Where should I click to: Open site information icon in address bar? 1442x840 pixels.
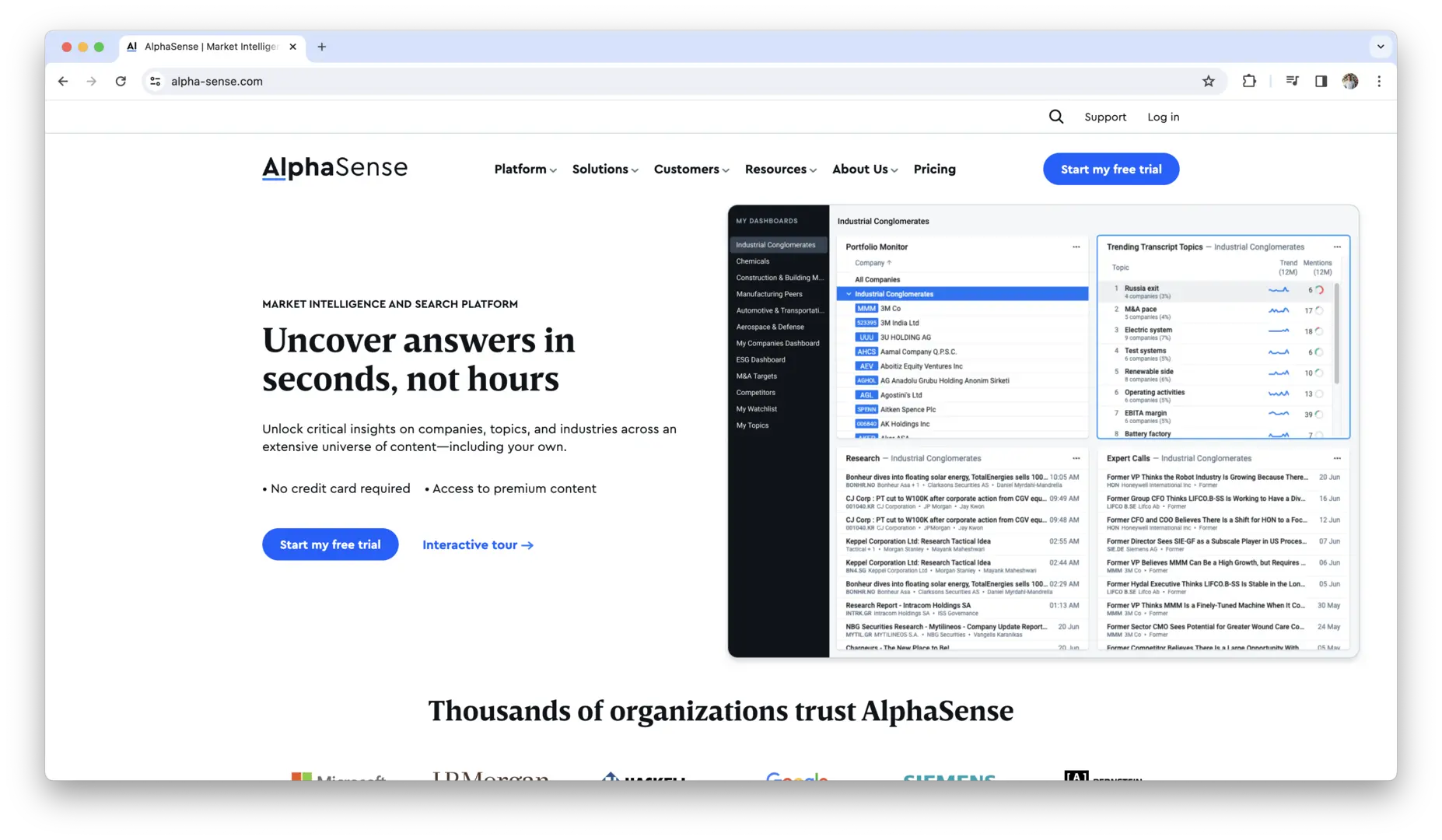156,81
